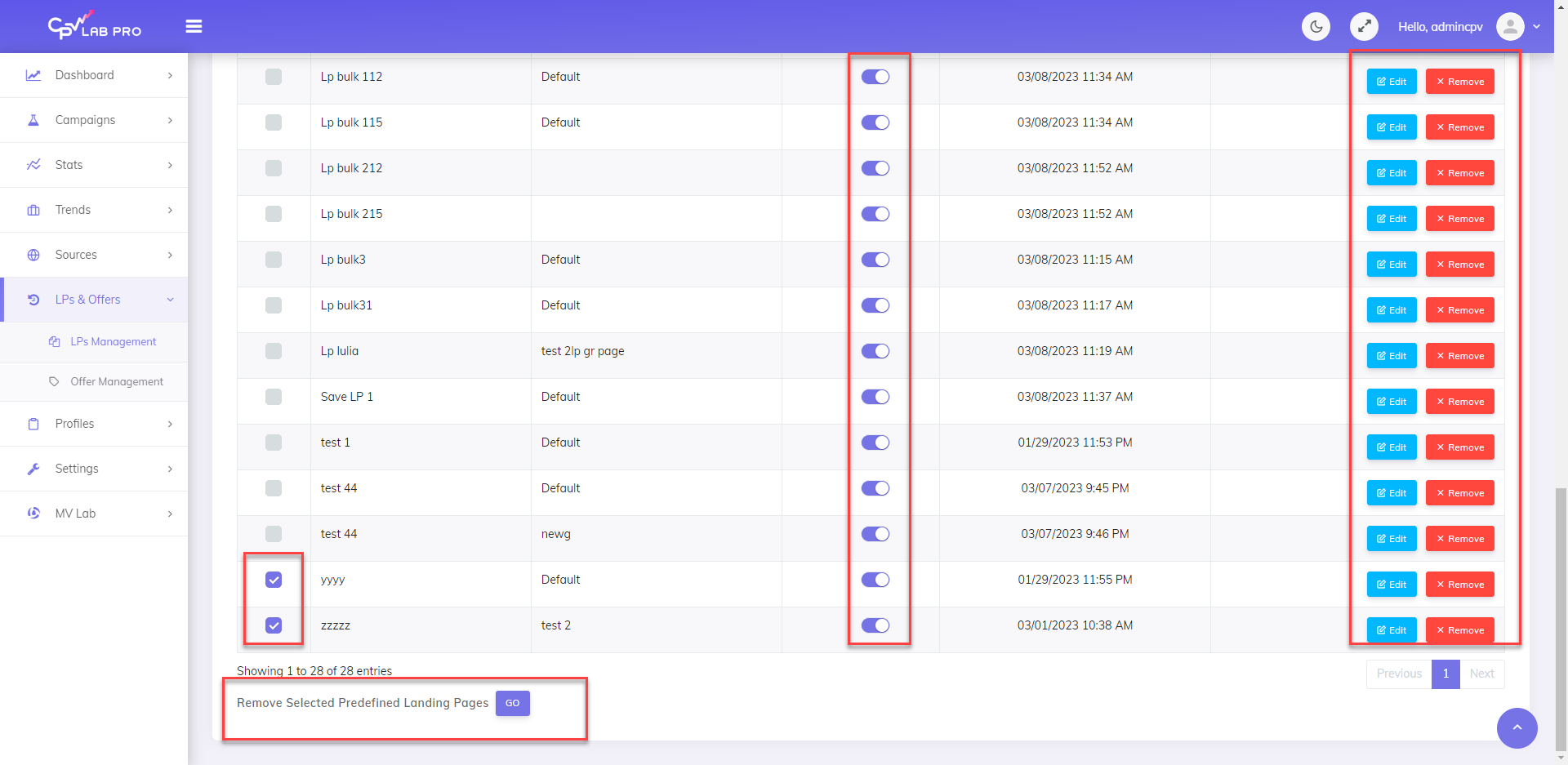Open the Offer Management tag icon
This screenshot has width=1568, height=765.
[54, 381]
